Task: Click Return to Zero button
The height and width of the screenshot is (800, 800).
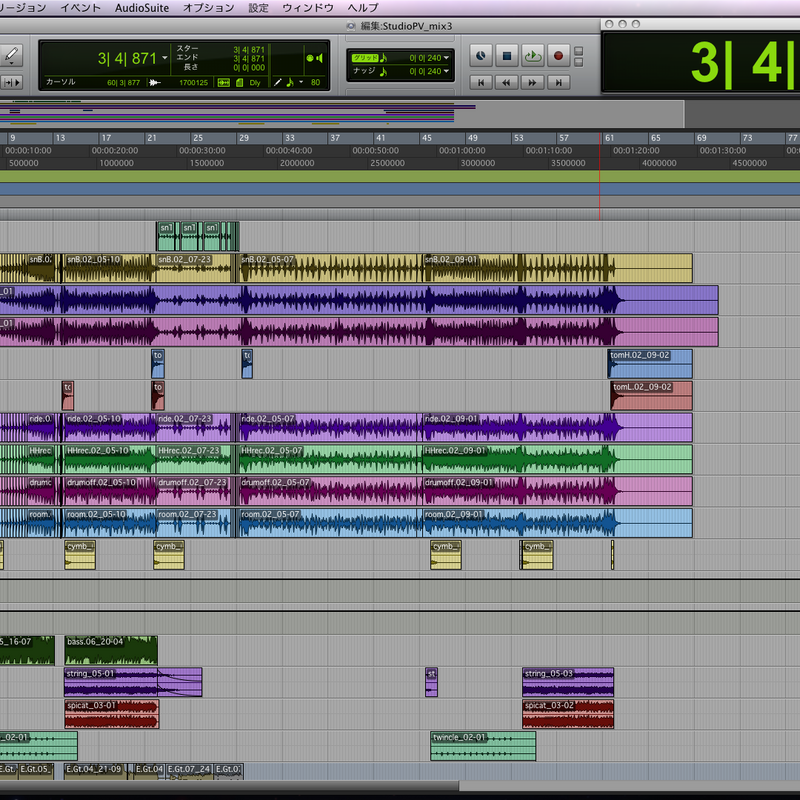Action: point(480,82)
